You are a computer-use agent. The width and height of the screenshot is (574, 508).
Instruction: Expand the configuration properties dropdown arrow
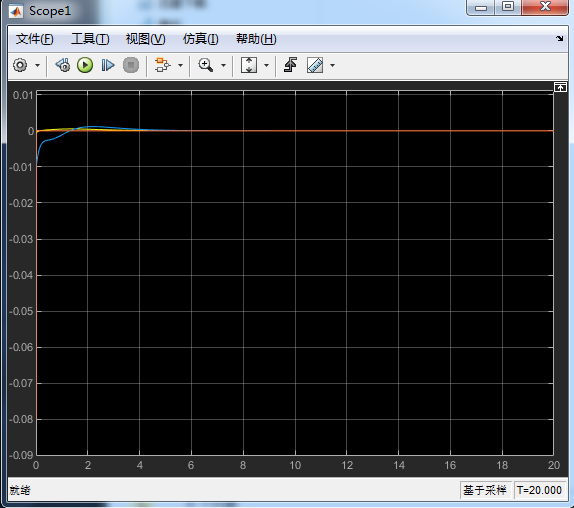37,66
